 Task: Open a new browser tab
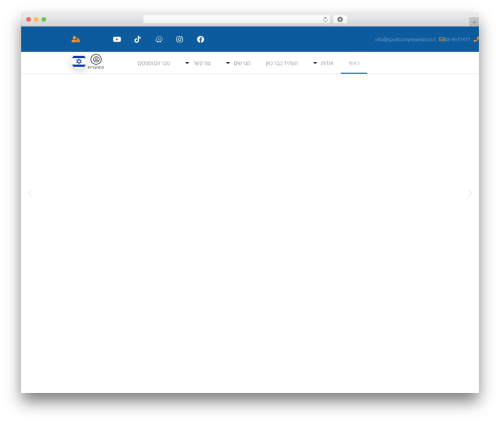tap(474, 22)
